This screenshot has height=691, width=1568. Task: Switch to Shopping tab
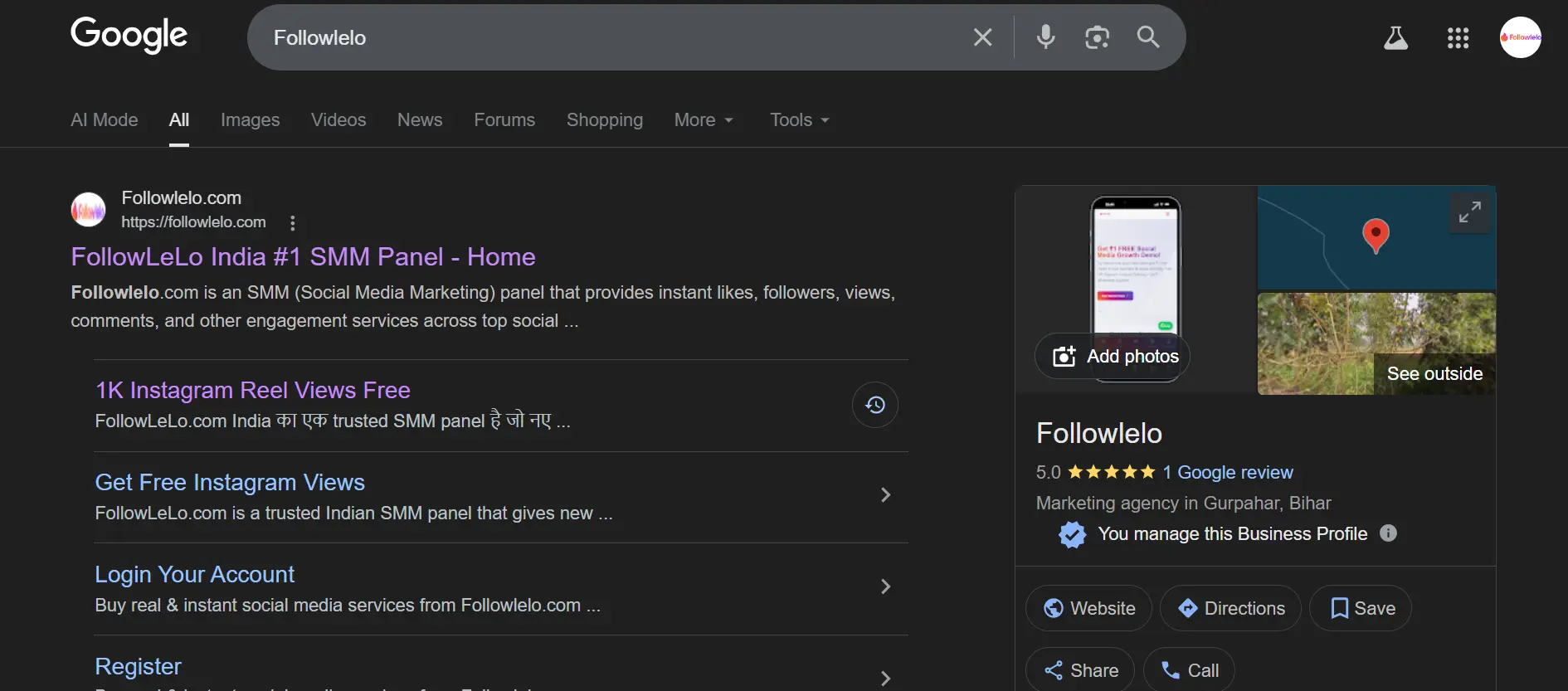(605, 119)
